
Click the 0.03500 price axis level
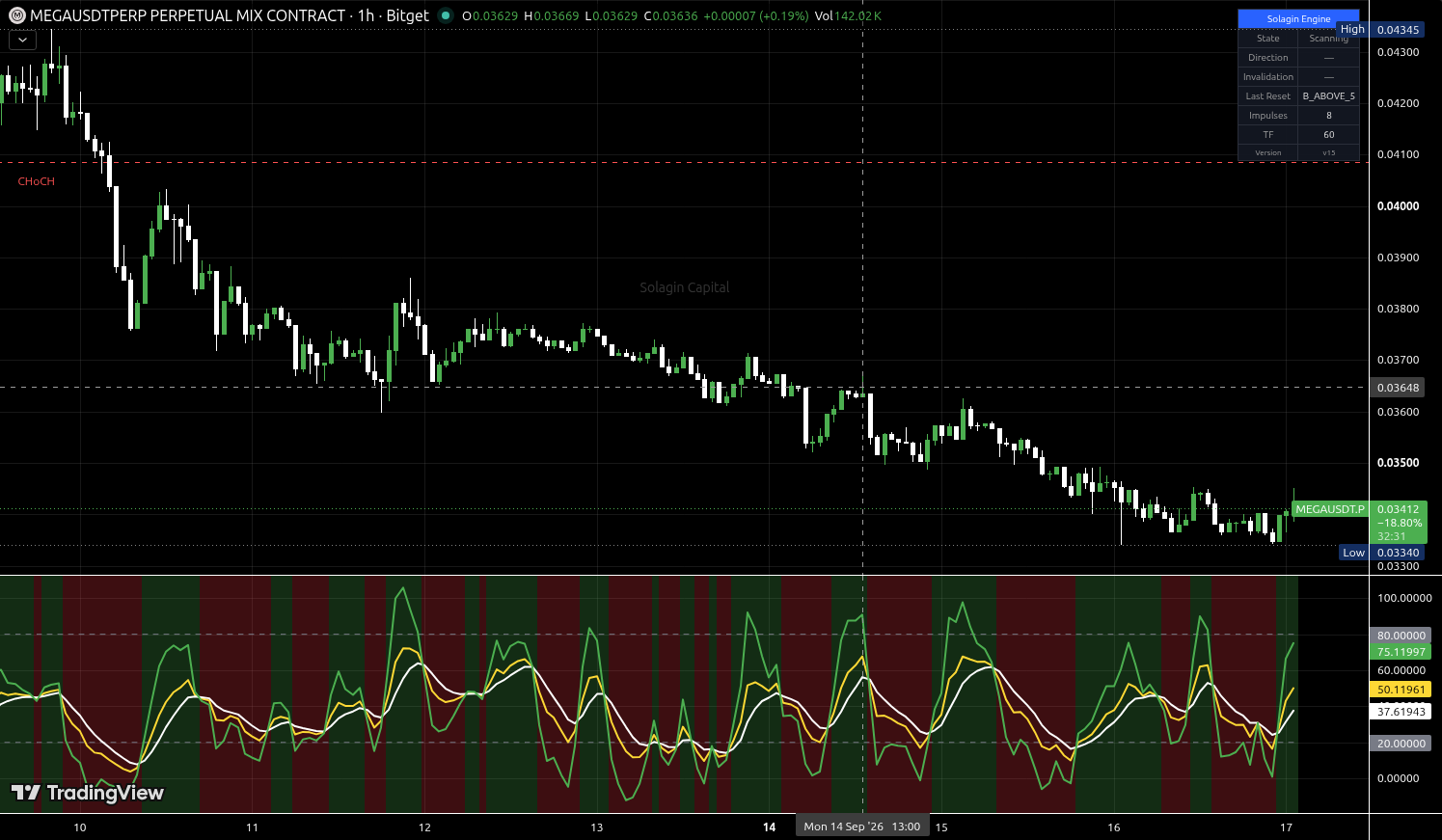pyautogui.click(x=1398, y=463)
